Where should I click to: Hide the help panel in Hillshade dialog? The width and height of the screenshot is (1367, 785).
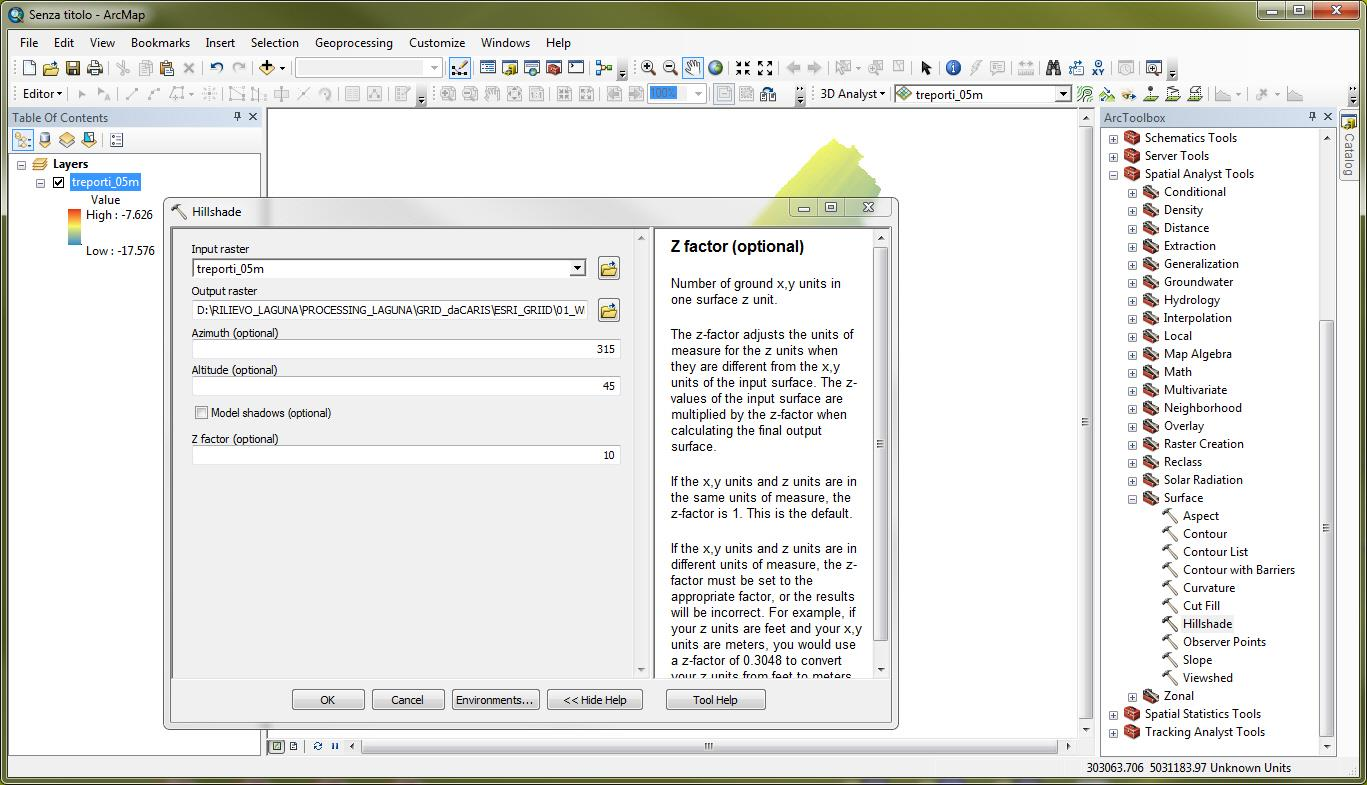point(595,700)
